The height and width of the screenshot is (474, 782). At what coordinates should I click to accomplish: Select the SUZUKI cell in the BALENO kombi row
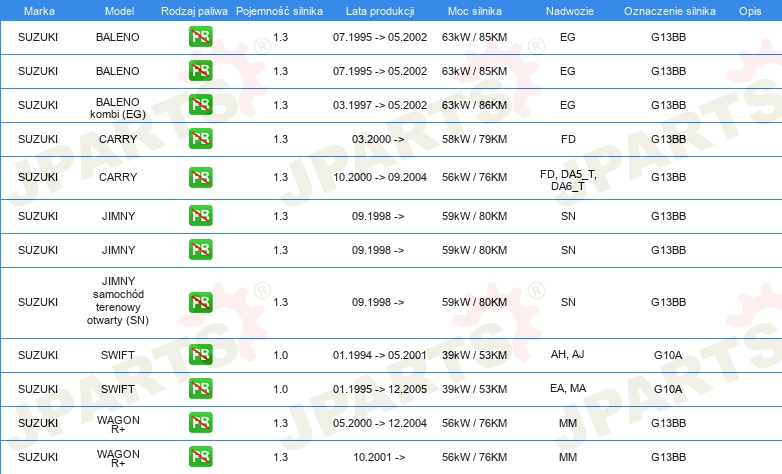tap(38, 105)
